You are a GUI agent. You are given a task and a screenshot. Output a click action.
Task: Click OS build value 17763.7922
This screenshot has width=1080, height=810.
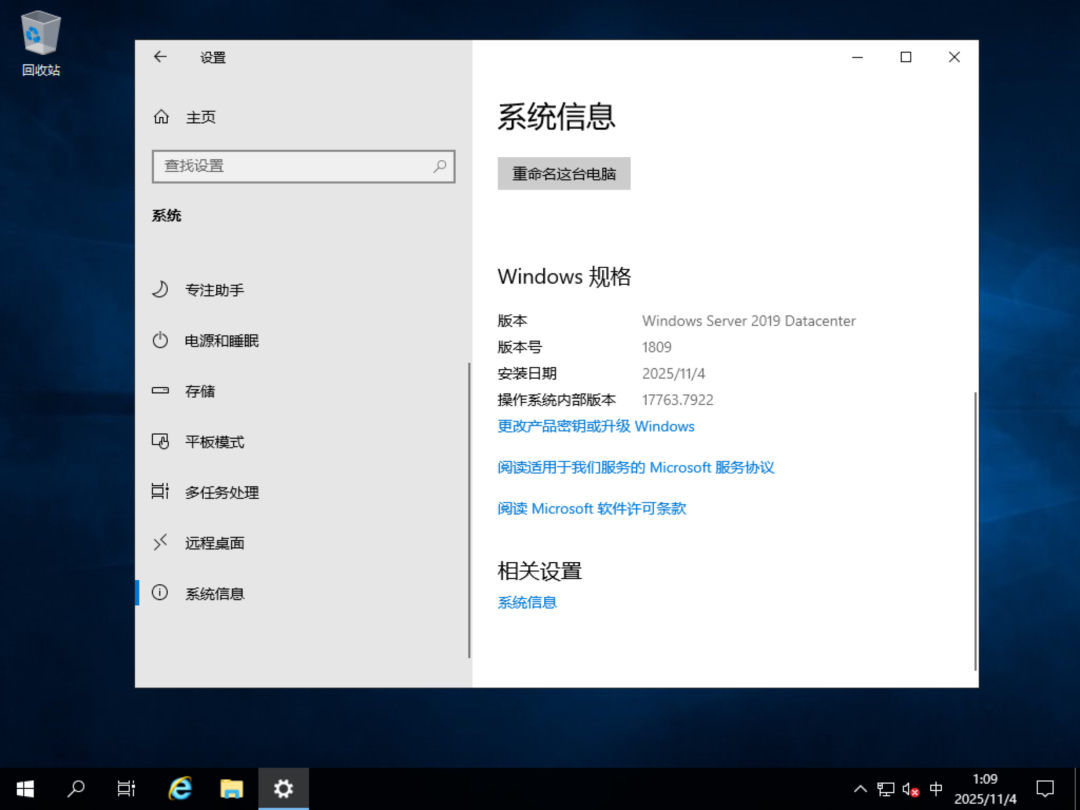[x=678, y=400]
